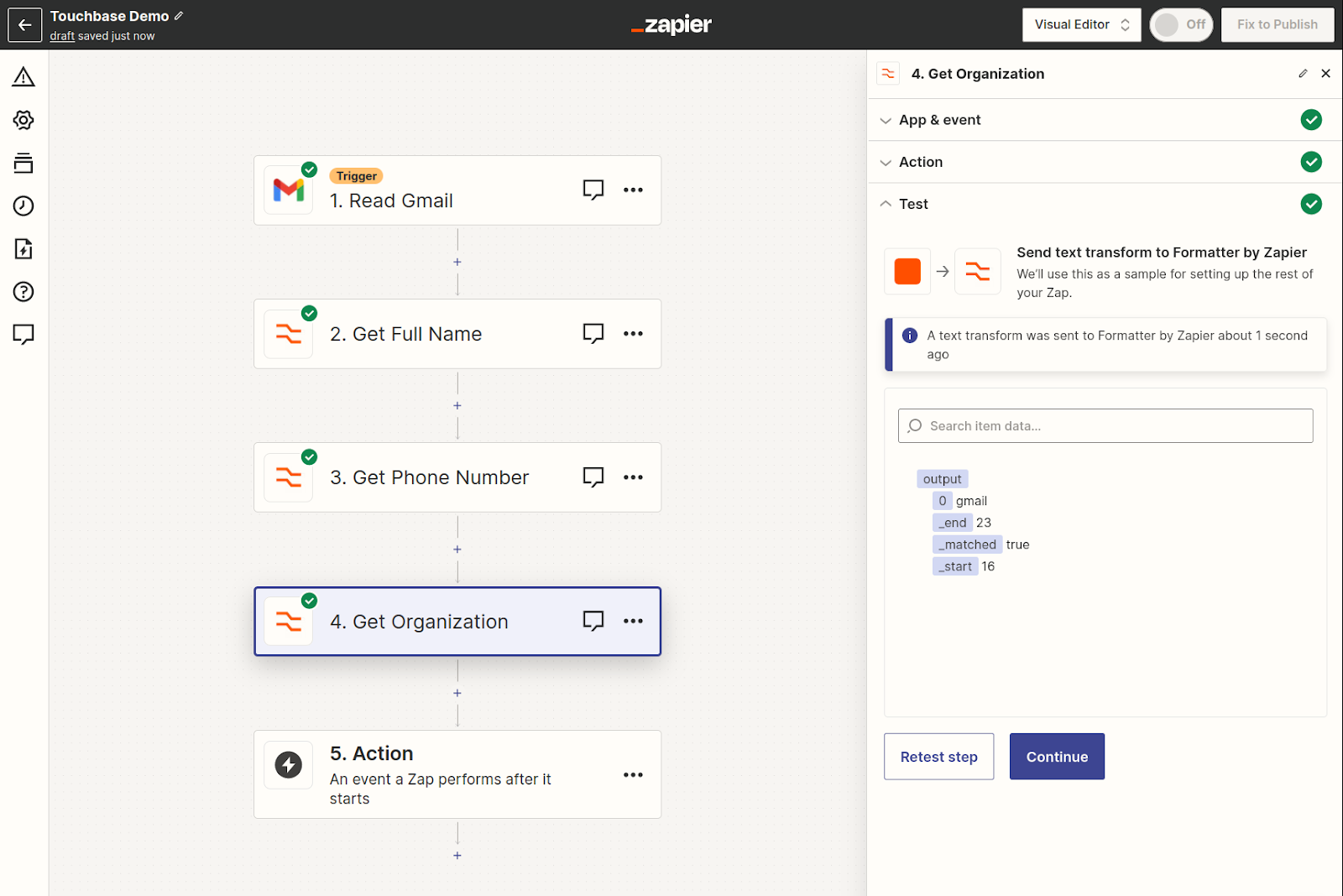Add a step below Read Gmail
This screenshot has height=896, width=1343.
pos(457,262)
